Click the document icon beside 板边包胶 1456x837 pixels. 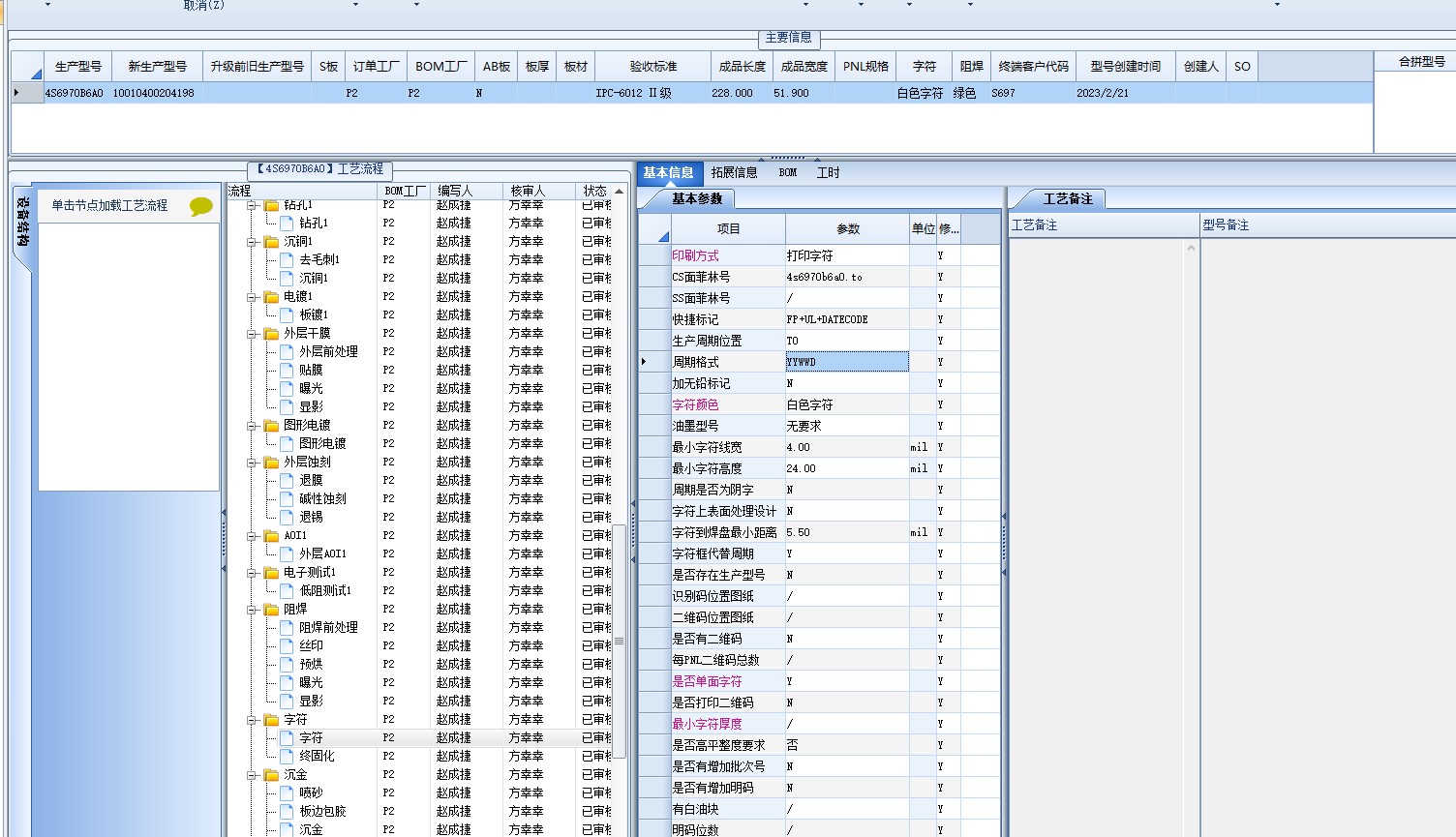287,811
